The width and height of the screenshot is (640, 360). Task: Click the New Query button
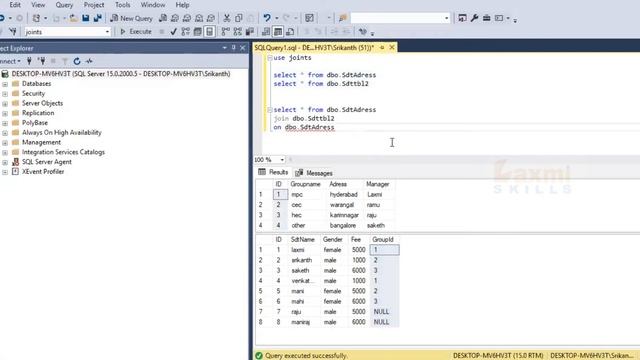coord(131,18)
